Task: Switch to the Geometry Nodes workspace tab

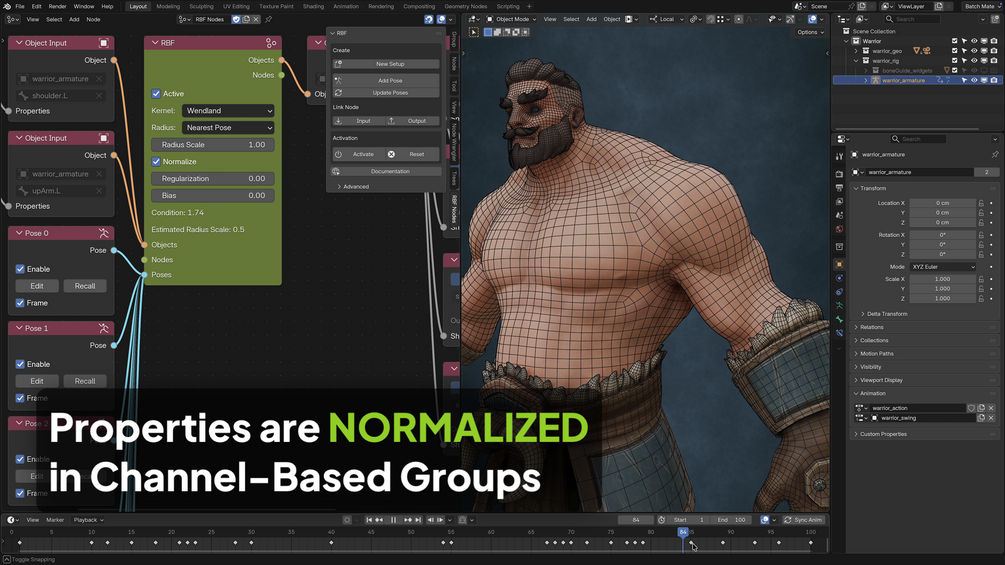Action: point(465,6)
